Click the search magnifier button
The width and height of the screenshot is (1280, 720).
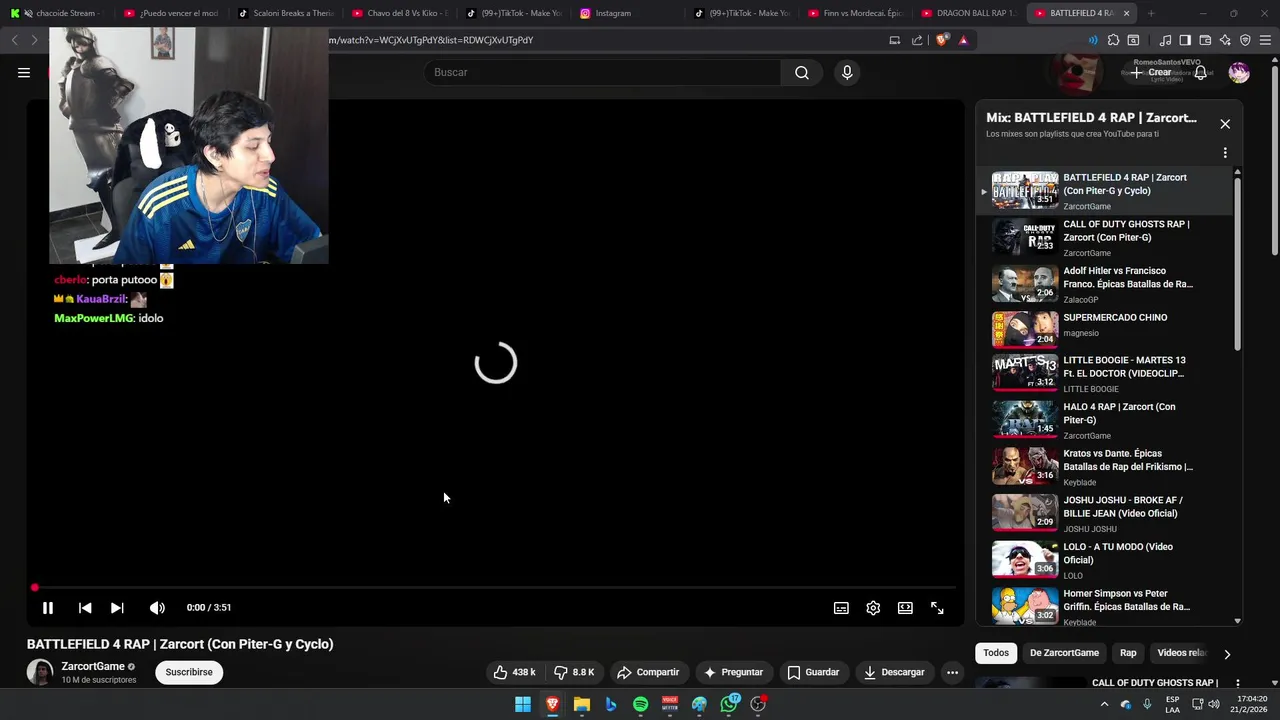coord(802,72)
